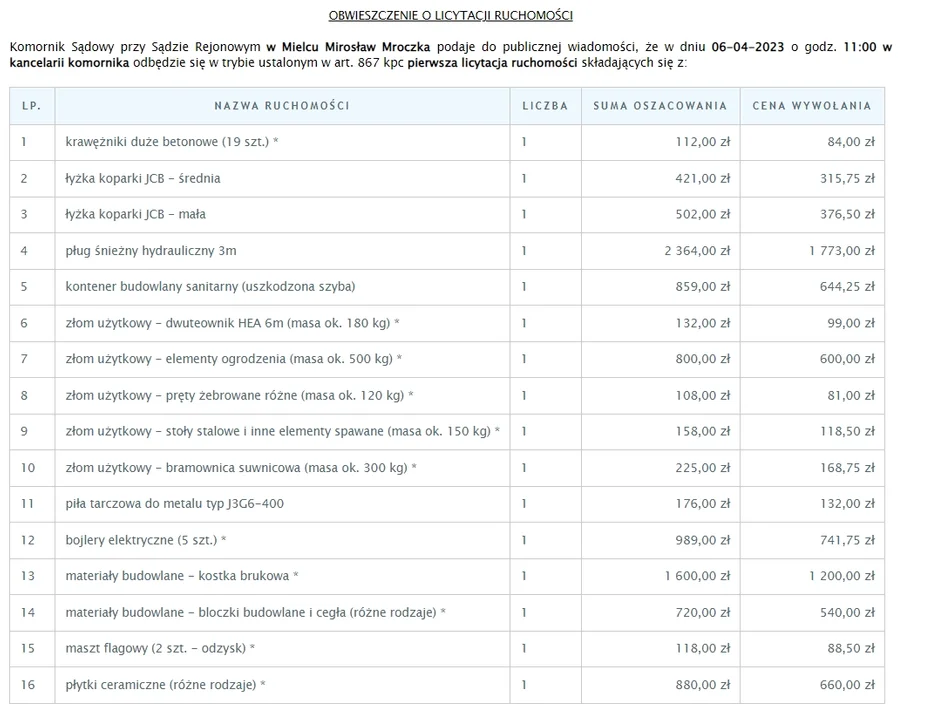Click estimate value 1 600,00 zł
Image resolution: width=929 pixels, height=720 pixels.
[x=697, y=576]
